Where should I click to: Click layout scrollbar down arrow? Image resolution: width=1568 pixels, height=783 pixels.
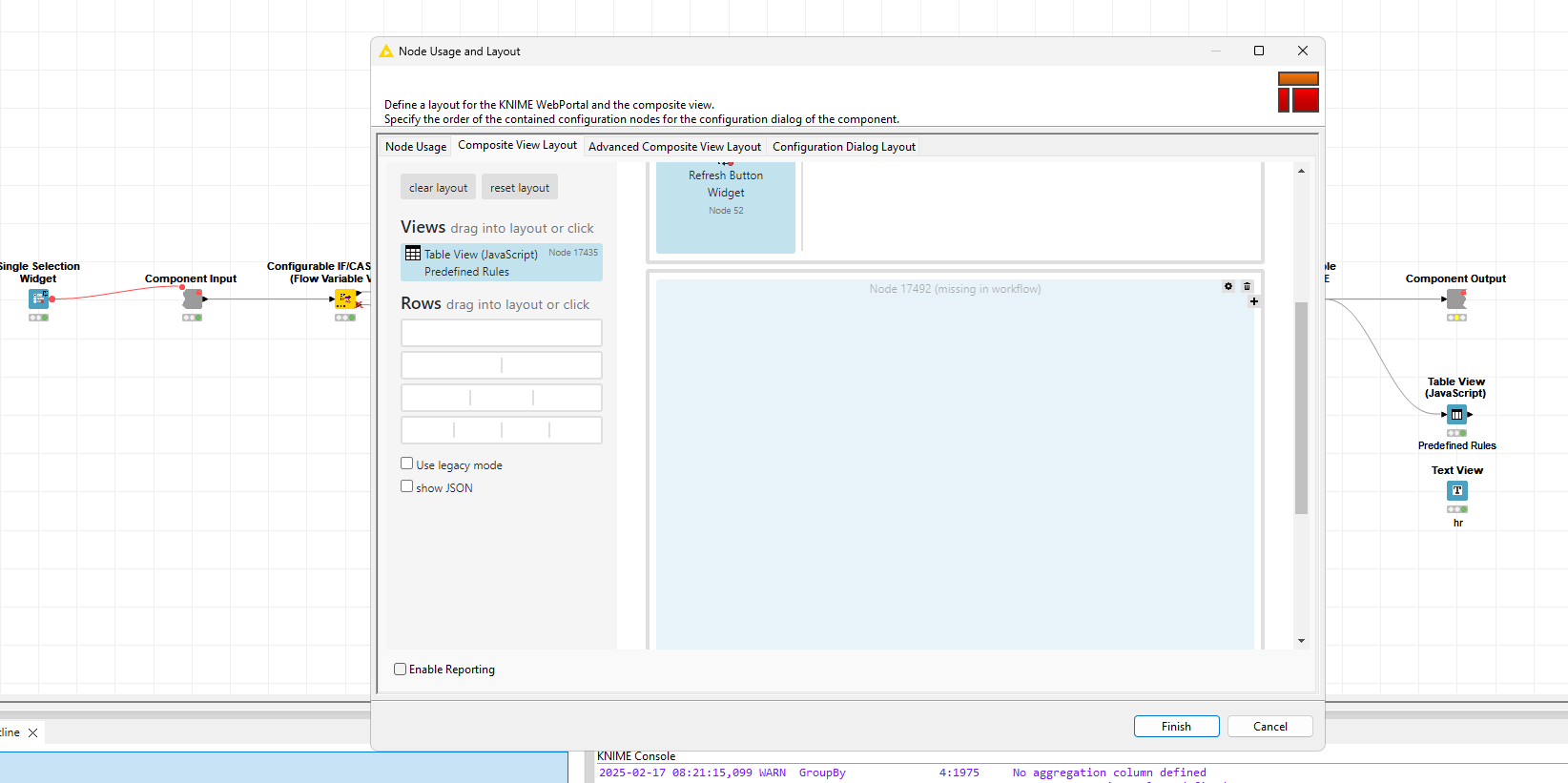tap(1301, 641)
